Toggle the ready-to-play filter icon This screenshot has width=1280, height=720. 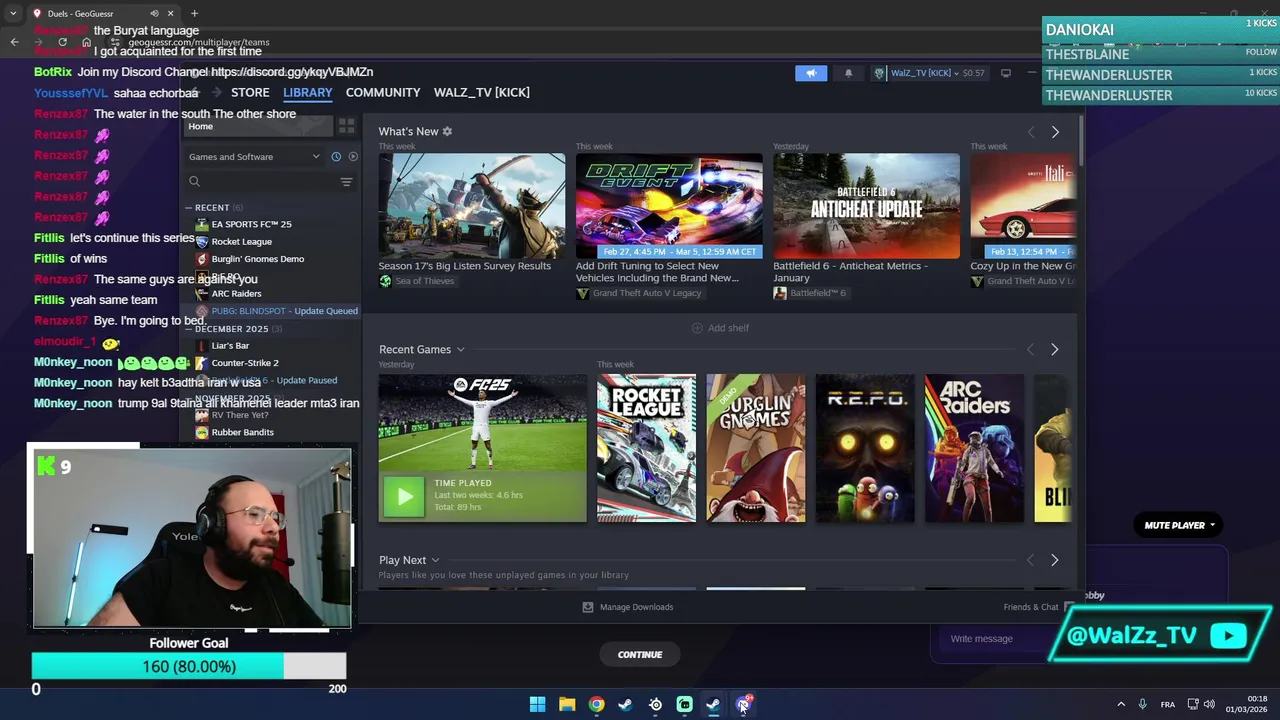pos(352,156)
